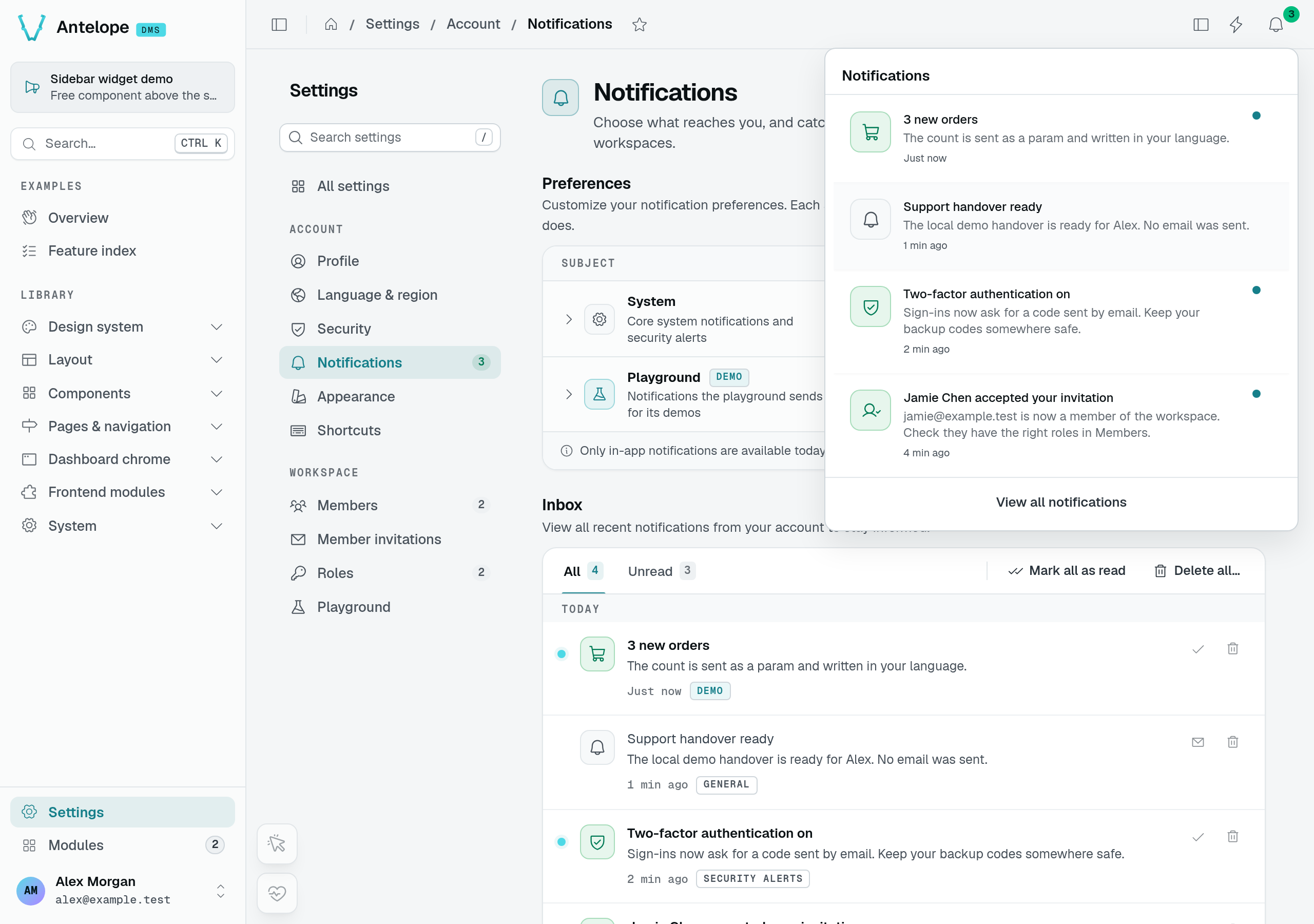Focus the Search settings field
The height and width of the screenshot is (924, 1314).
coord(390,138)
